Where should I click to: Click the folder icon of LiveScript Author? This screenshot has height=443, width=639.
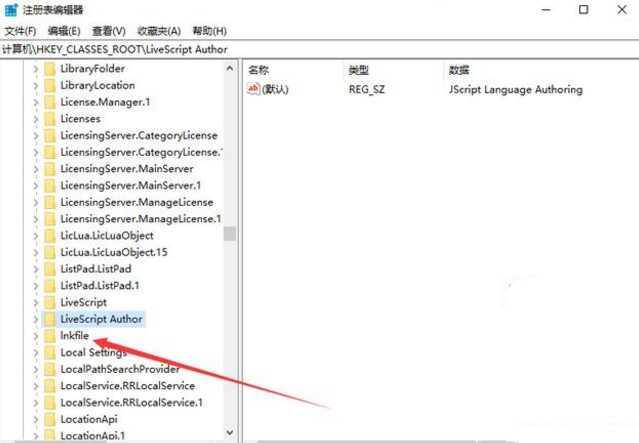tap(49, 319)
